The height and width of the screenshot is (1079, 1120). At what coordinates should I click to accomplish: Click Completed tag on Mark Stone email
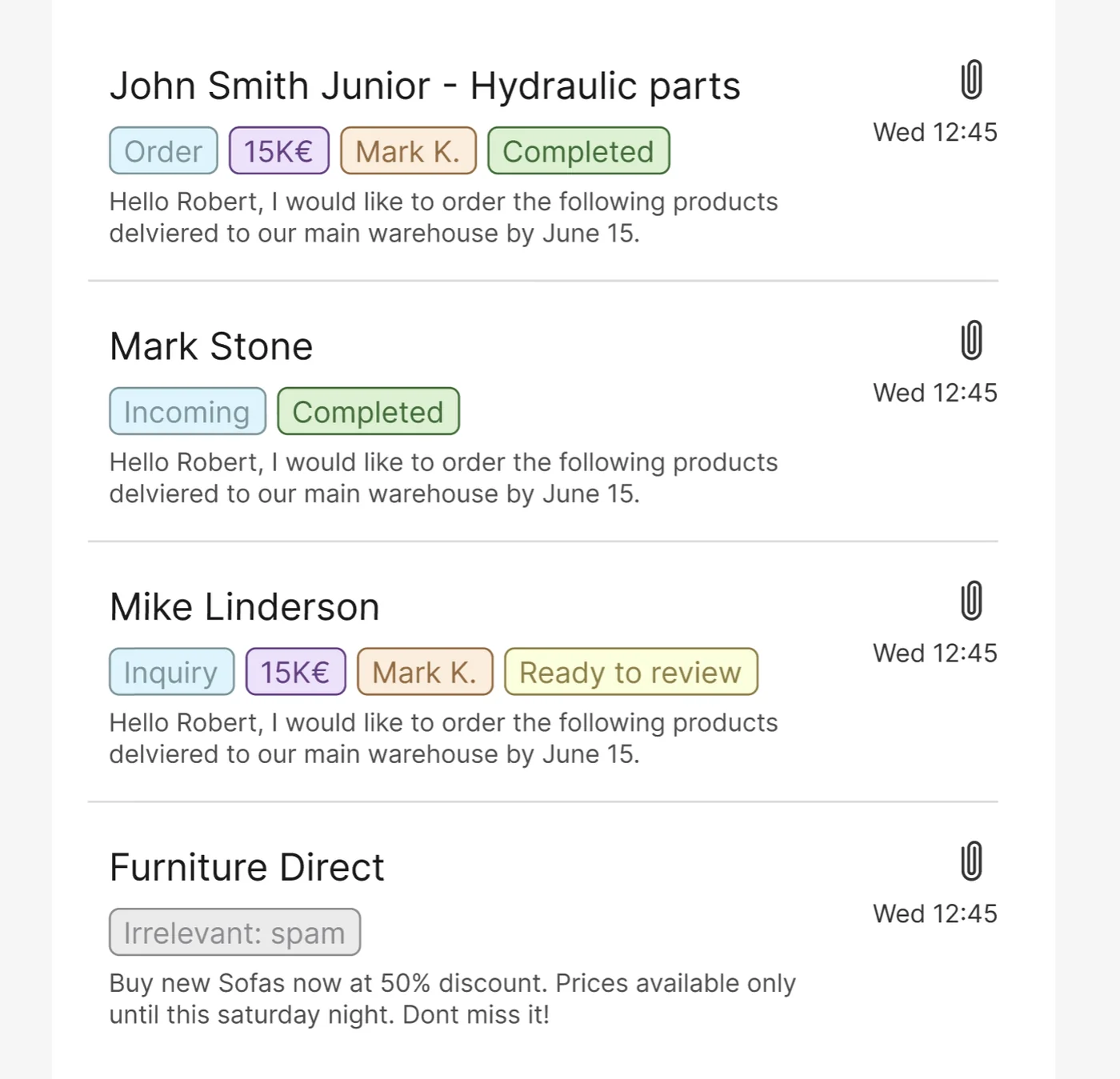(368, 412)
